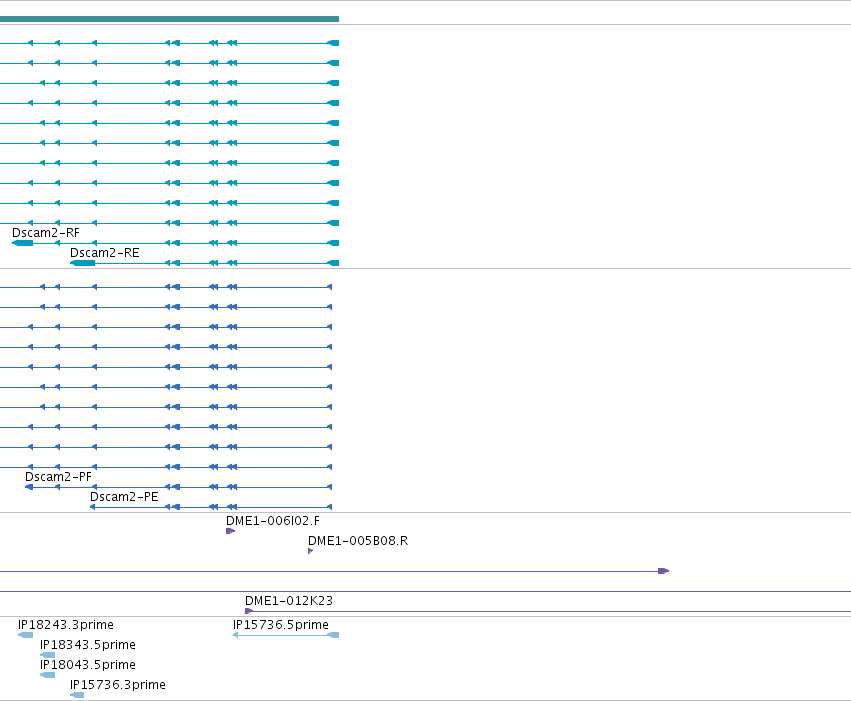Select the IP18343.5prime EST label
The width and height of the screenshot is (851, 701).
tap(87, 645)
